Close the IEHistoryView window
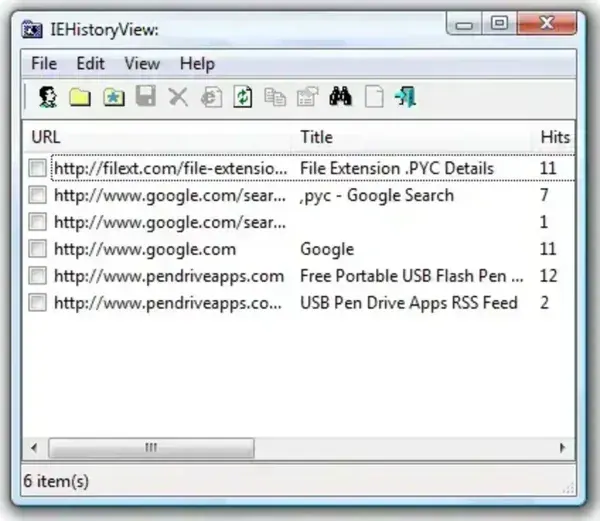Screen dimensions: 600x521 pos(546,23)
